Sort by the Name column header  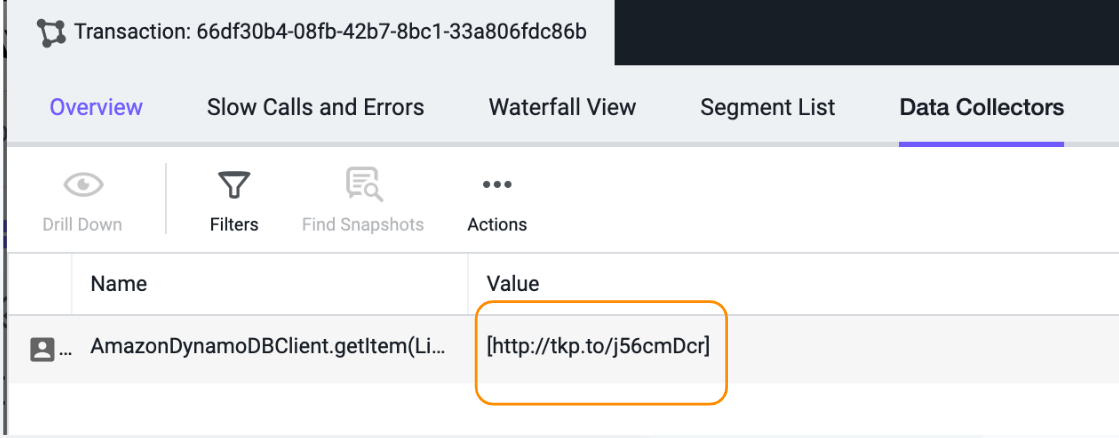118,284
